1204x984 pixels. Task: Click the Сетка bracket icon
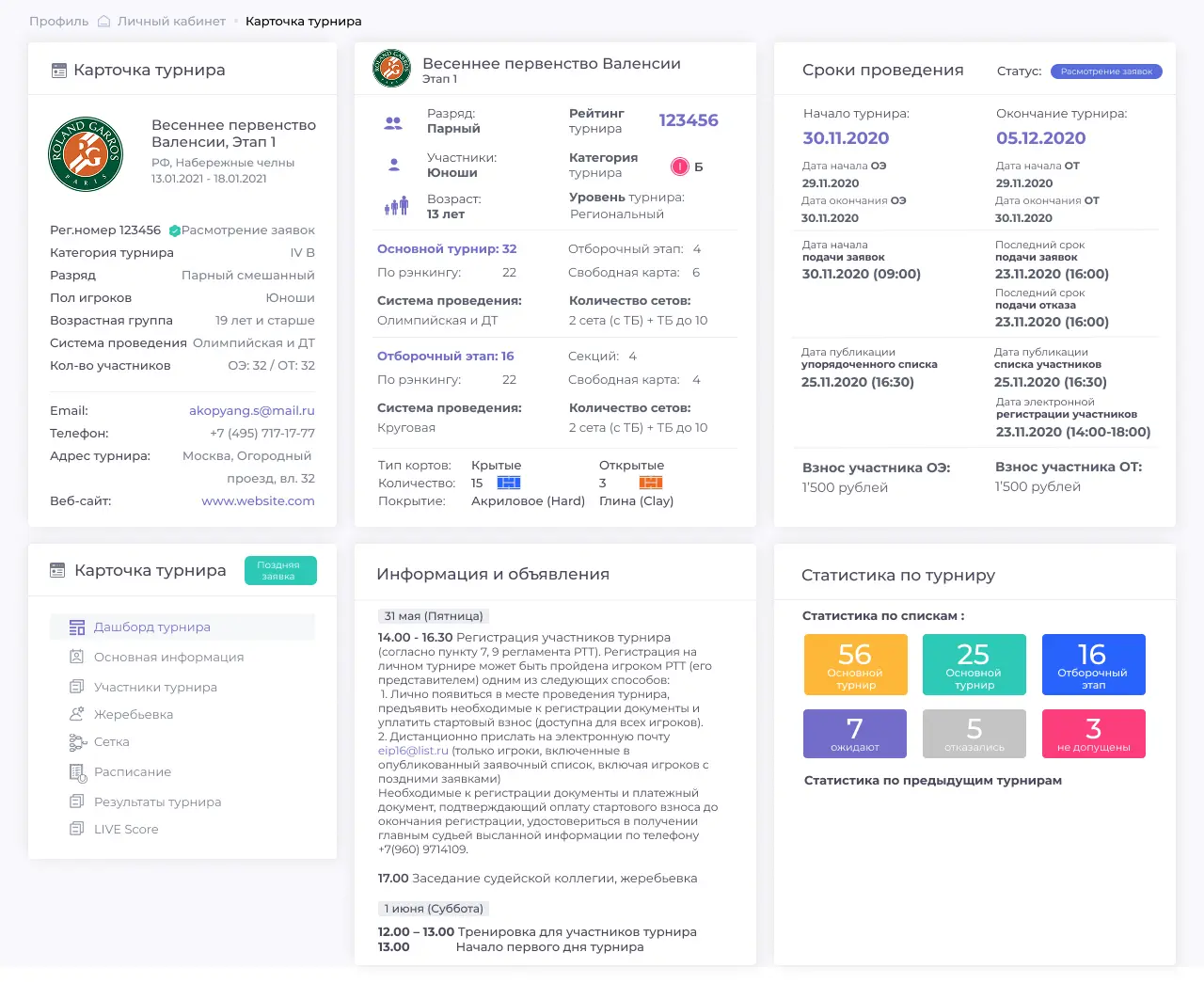77,742
